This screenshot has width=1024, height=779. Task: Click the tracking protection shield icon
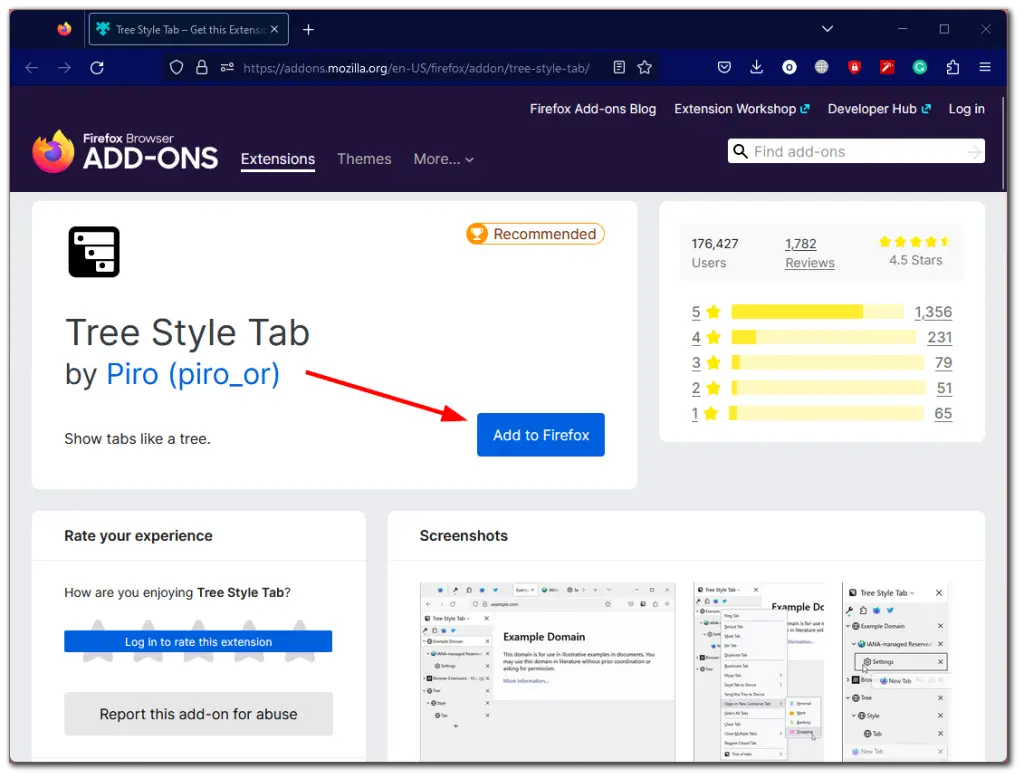pyautogui.click(x=176, y=68)
